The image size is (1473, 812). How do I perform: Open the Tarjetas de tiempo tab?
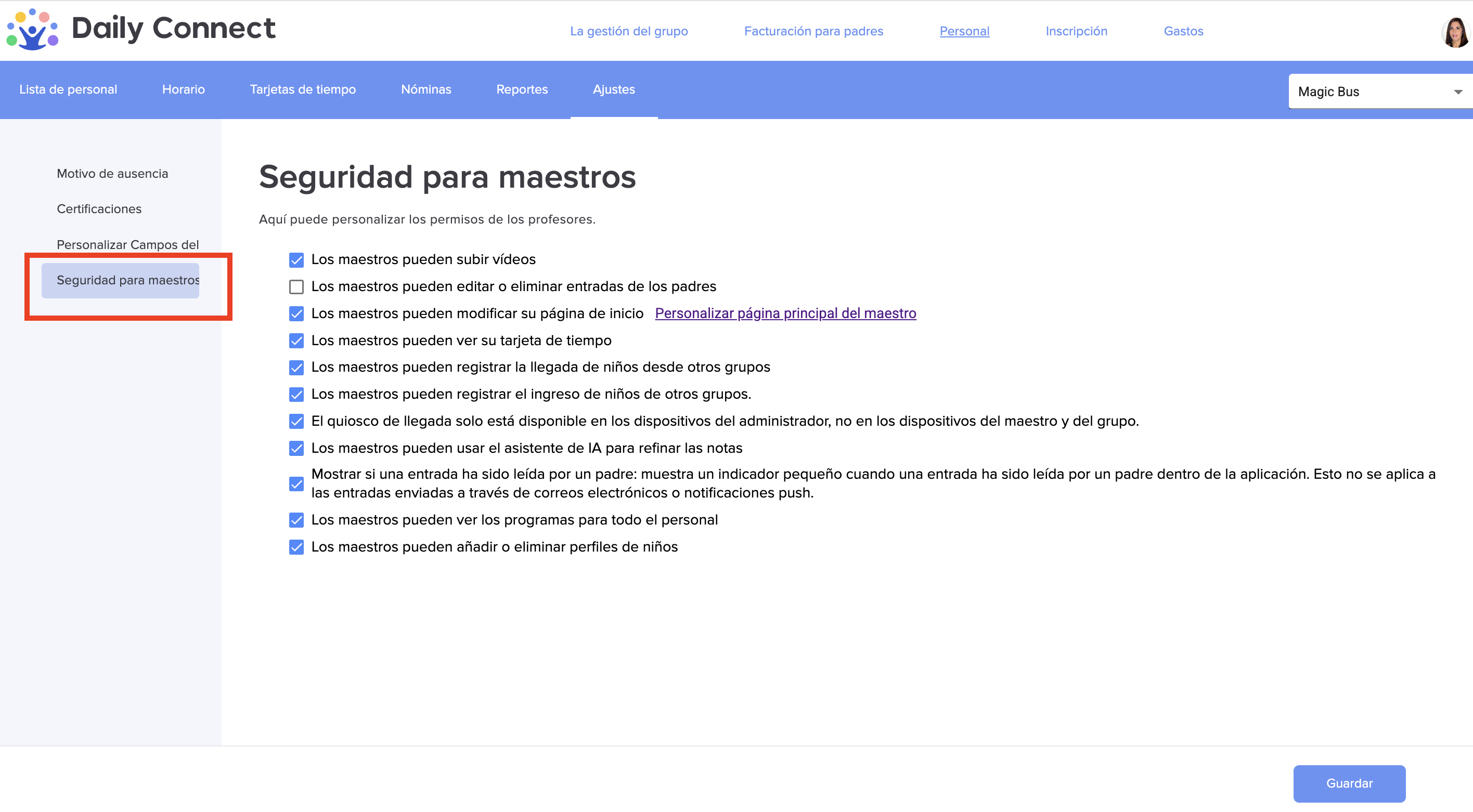pos(303,89)
